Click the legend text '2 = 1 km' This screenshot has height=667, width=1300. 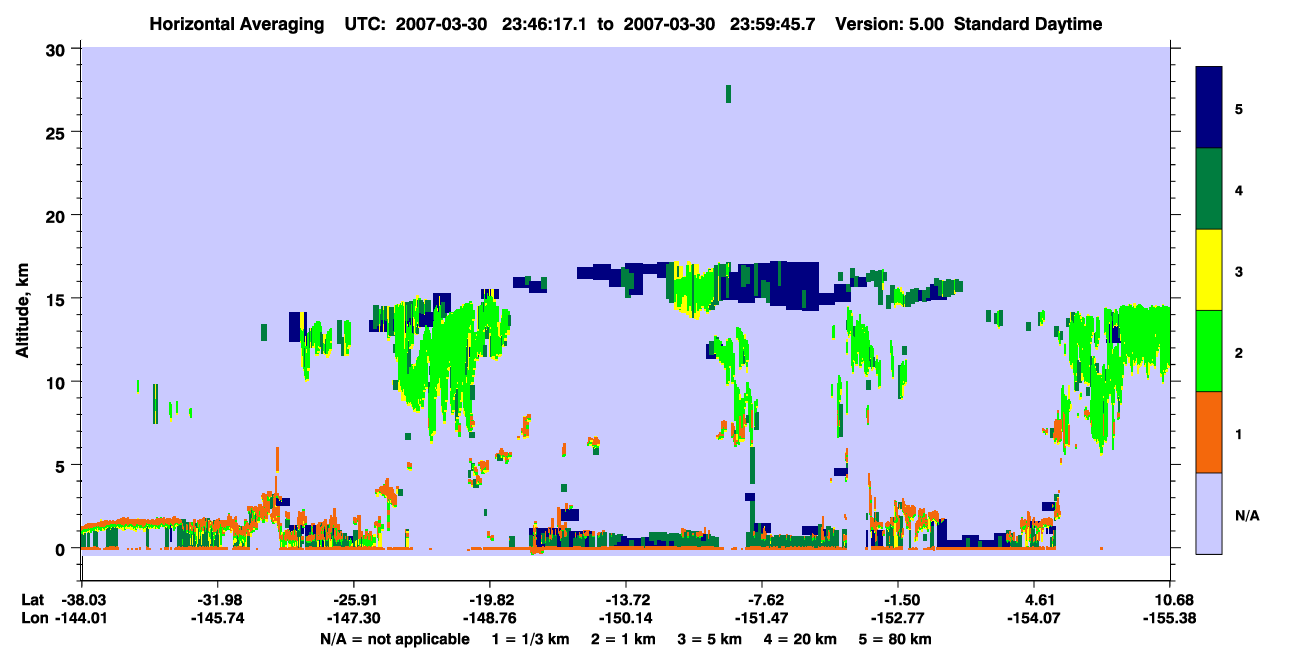pos(624,638)
